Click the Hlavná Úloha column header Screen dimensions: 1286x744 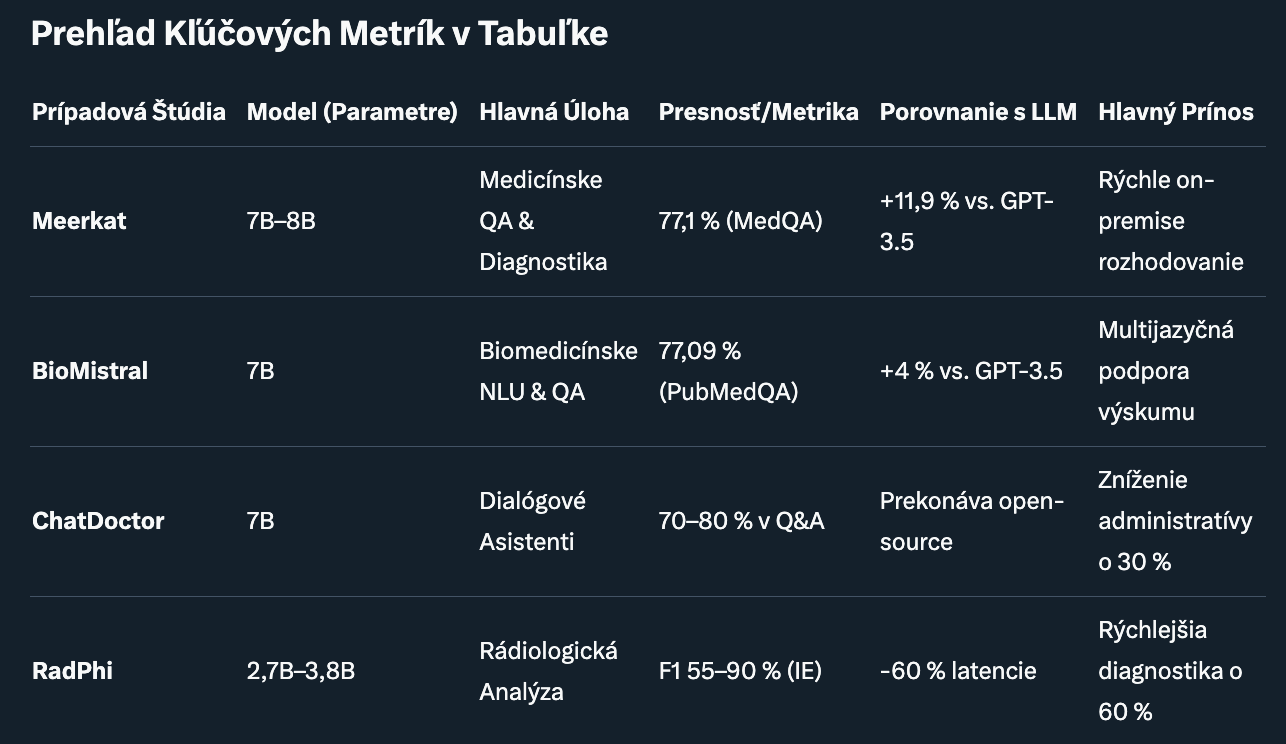[x=554, y=112]
